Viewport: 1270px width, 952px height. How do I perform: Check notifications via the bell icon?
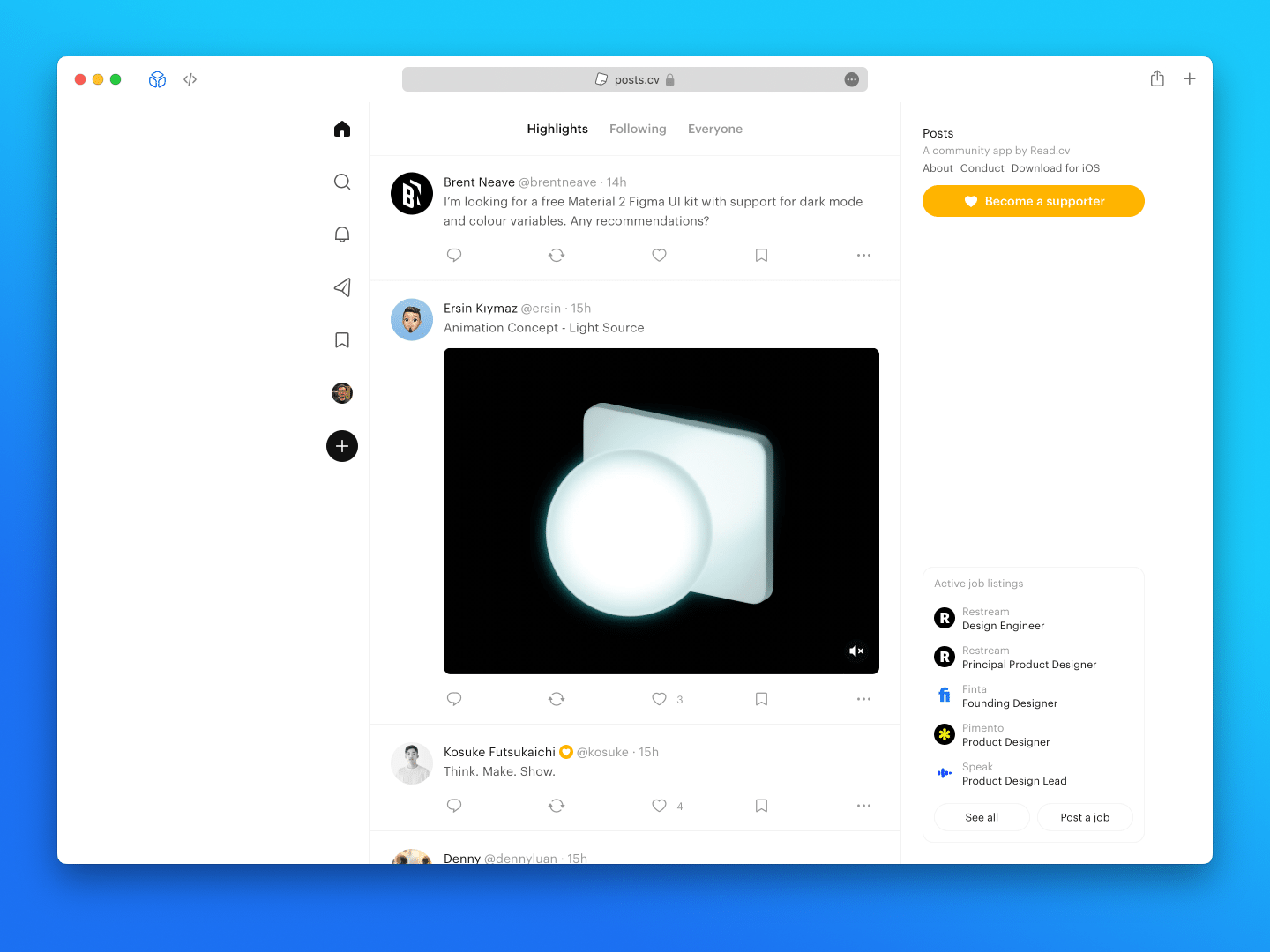tap(341, 234)
